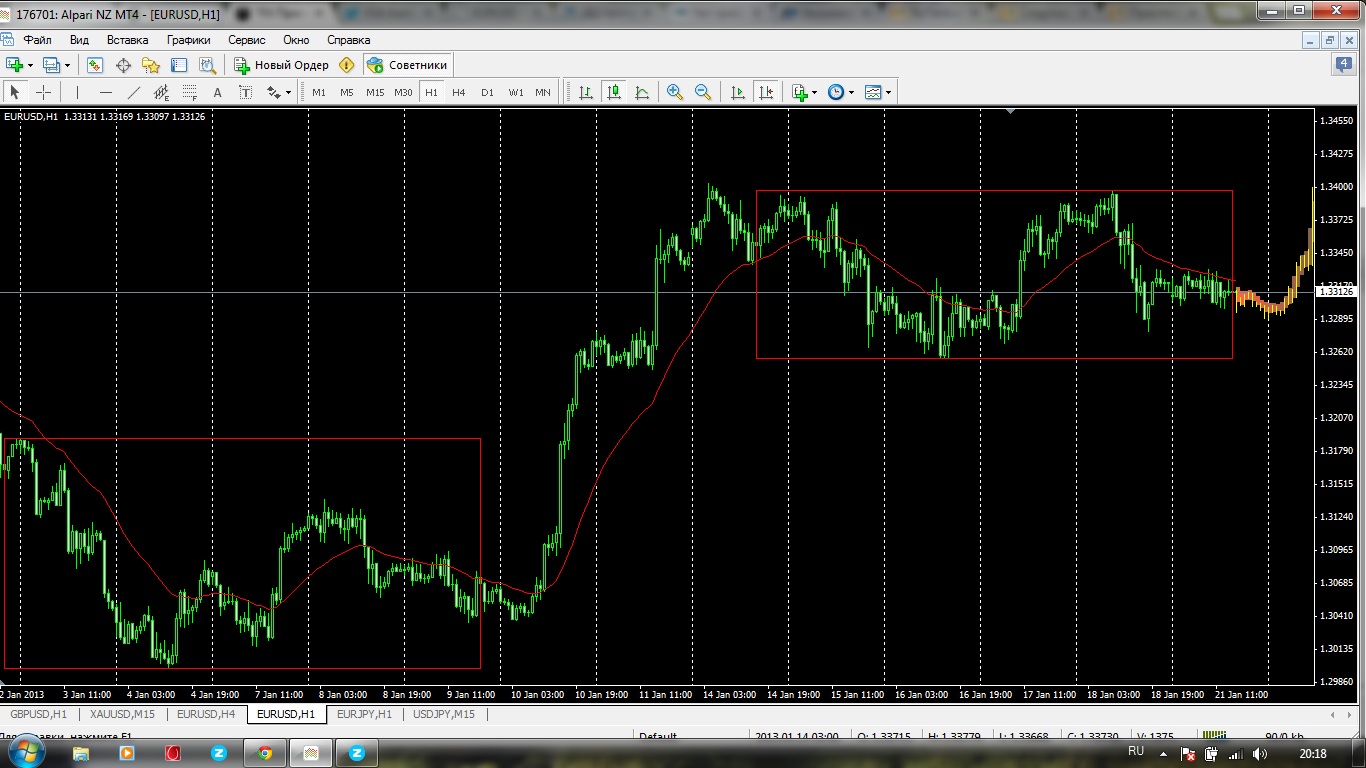Expand the templates dropdown arrow
Viewport: 1366px width, 768px height.
(889, 92)
